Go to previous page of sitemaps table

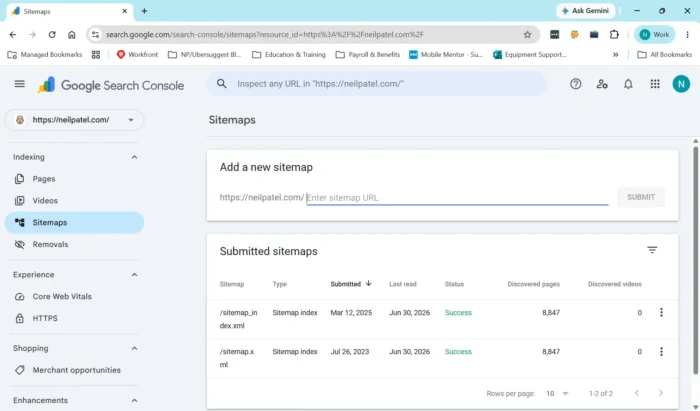click(x=637, y=393)
